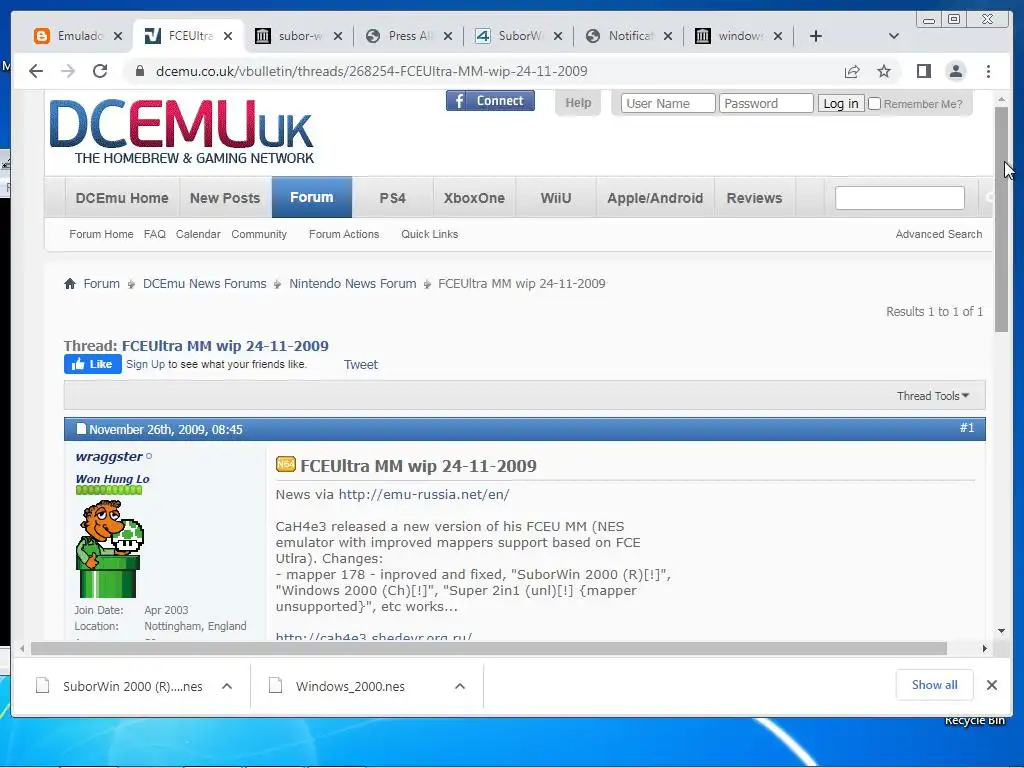Open the WiiU section

[556, 198]
